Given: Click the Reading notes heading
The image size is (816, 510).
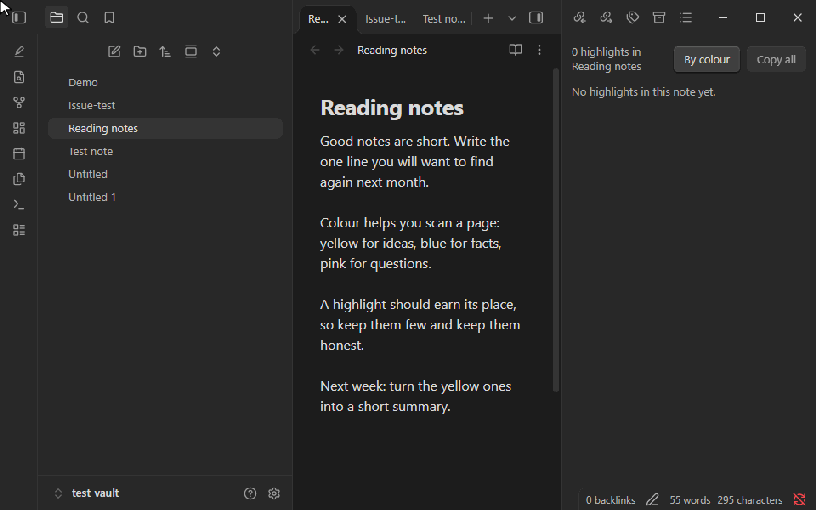Looking at the screenshot, I should [x=392, y=108].
